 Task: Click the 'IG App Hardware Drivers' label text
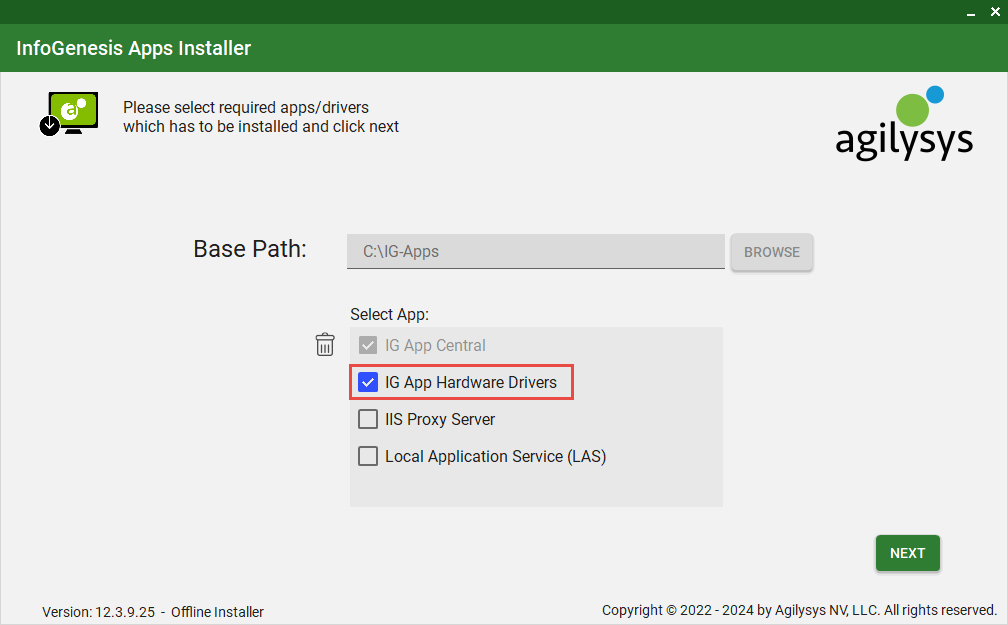471,383
